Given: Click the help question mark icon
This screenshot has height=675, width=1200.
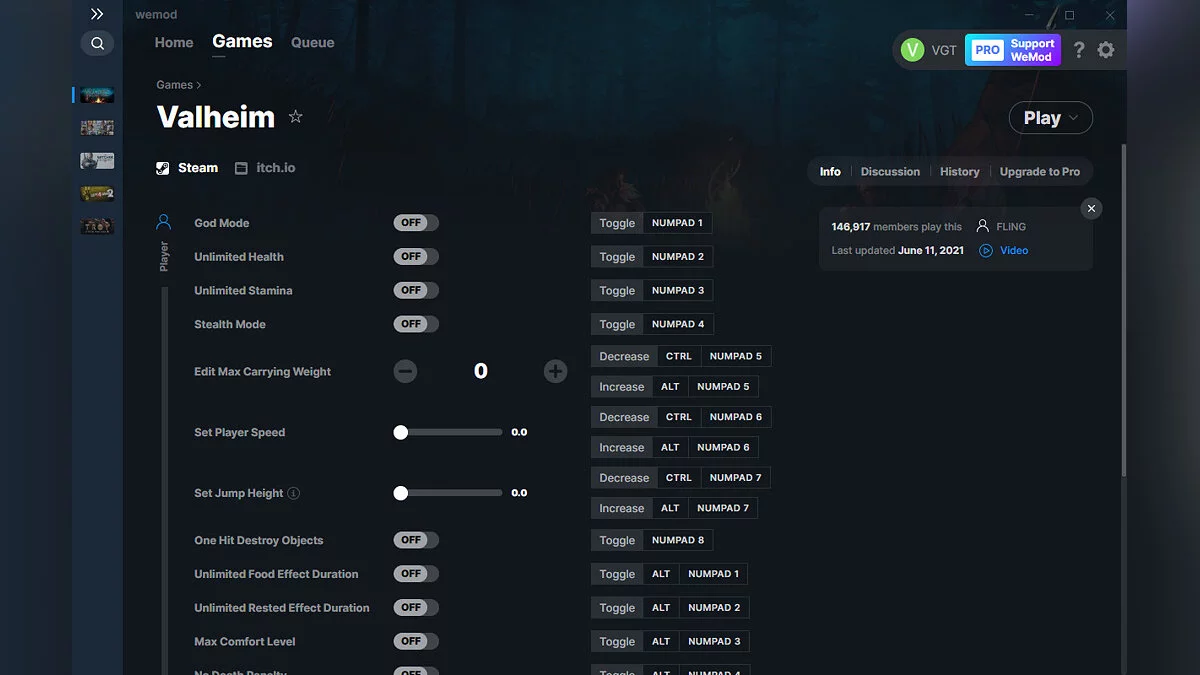Looking at the screenshot, I should 1078,49.
